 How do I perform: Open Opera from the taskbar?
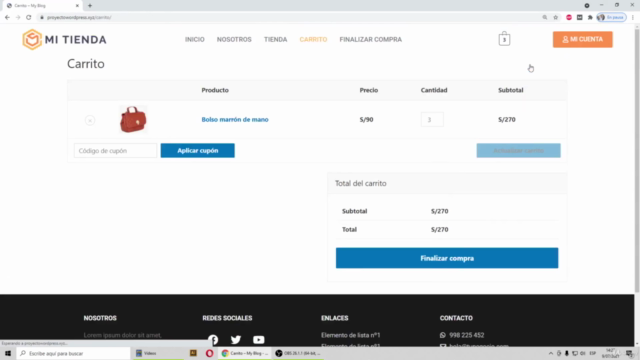coord(209,353)
